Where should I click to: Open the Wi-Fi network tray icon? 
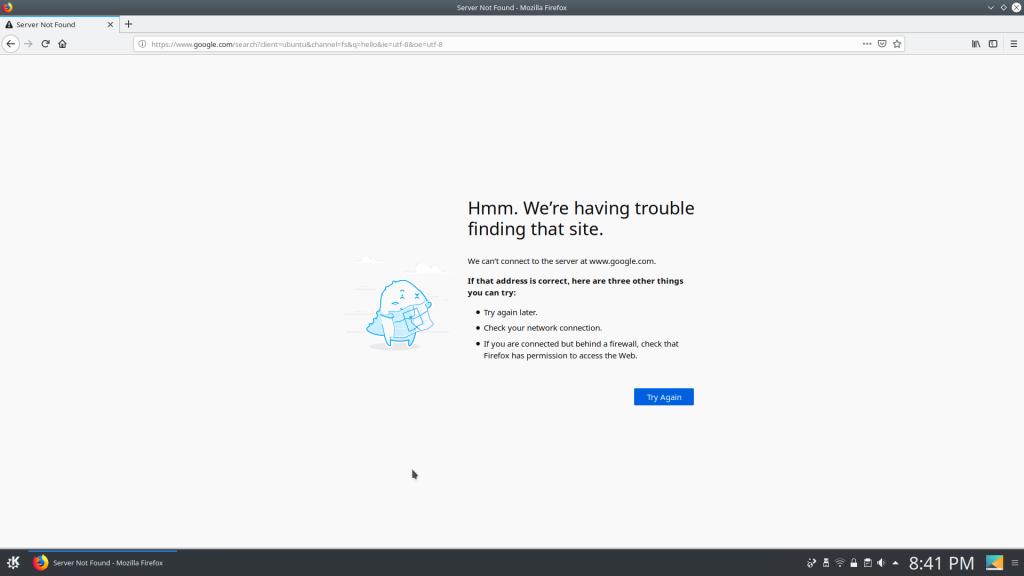(840, 563)
